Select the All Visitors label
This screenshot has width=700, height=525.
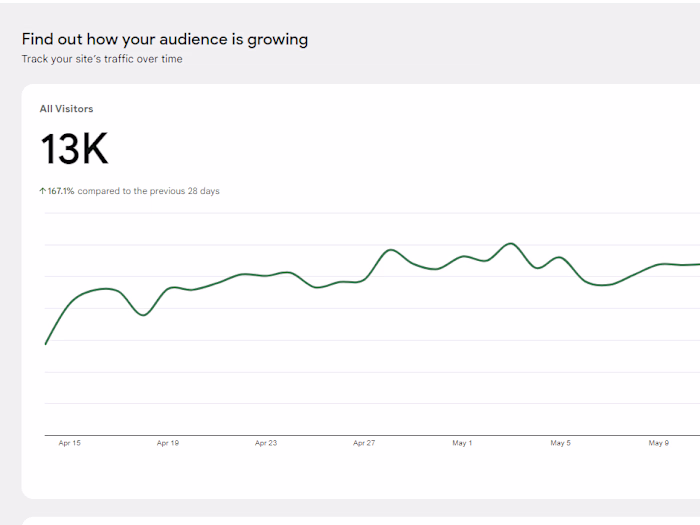pyautogui.click(x=67, y=109)
